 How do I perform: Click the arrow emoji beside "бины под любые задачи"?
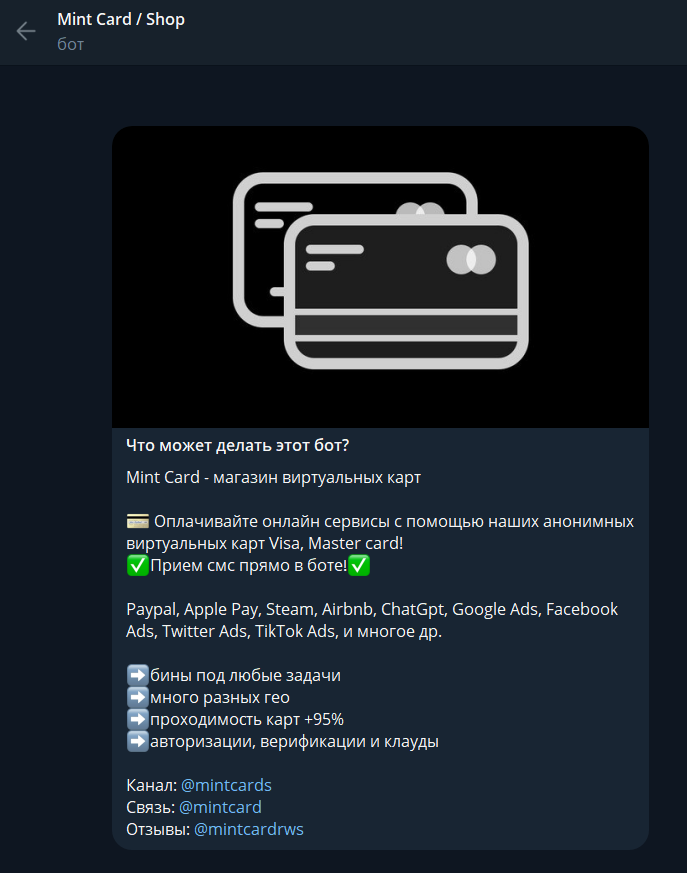click(138, 675)
